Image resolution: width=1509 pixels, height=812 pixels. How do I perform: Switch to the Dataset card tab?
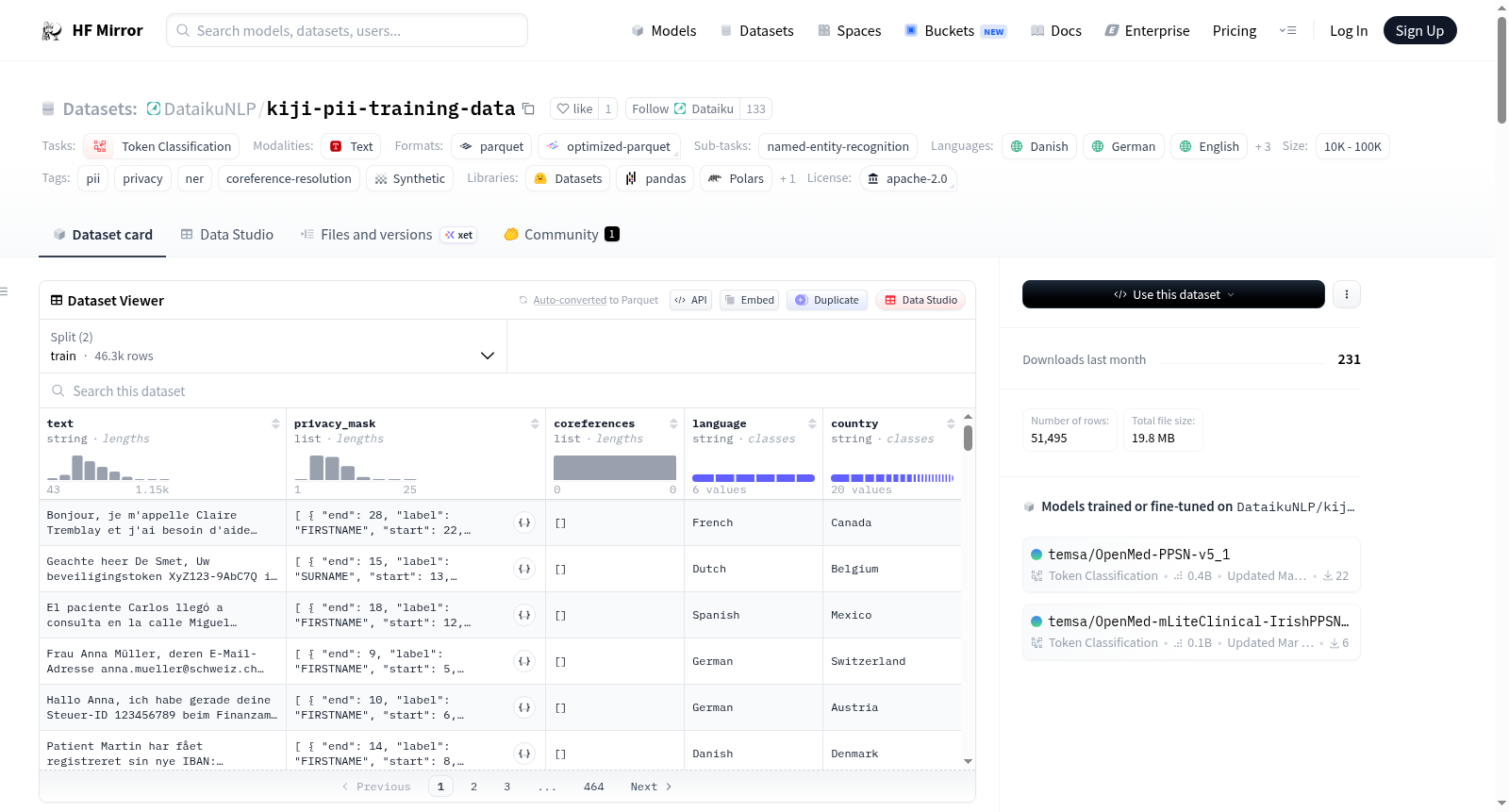tap(103, 235)
